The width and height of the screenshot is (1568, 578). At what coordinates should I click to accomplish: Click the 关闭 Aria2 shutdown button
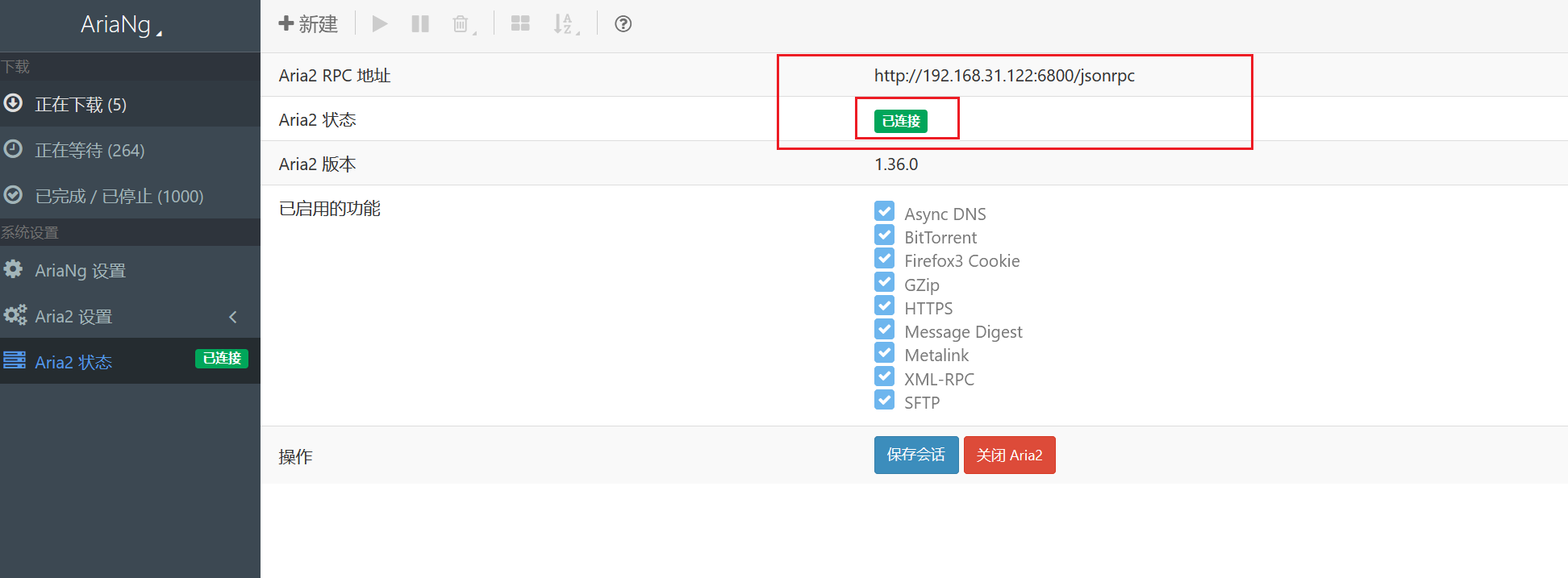click(x=1010, y=455)
